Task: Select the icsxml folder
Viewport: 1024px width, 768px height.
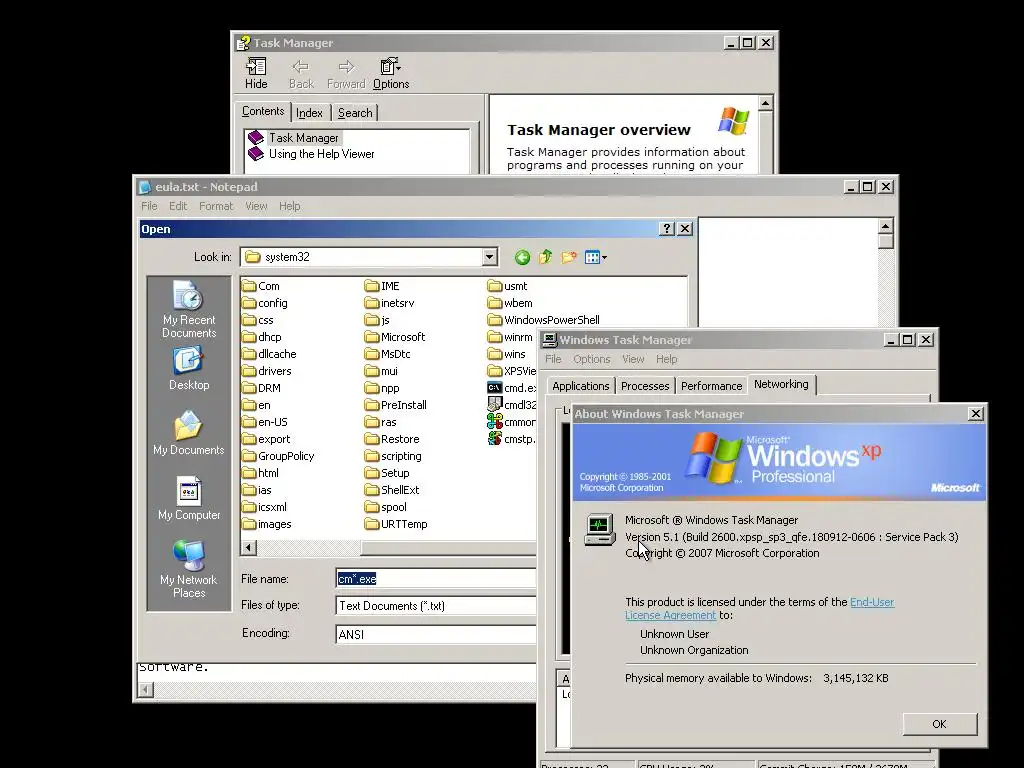Action: (264, 507)
